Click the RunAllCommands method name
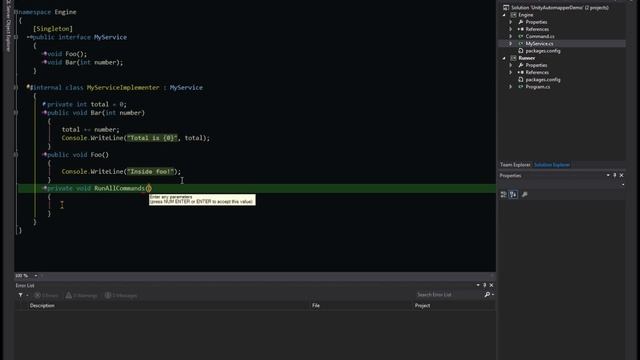 [119, 188]
